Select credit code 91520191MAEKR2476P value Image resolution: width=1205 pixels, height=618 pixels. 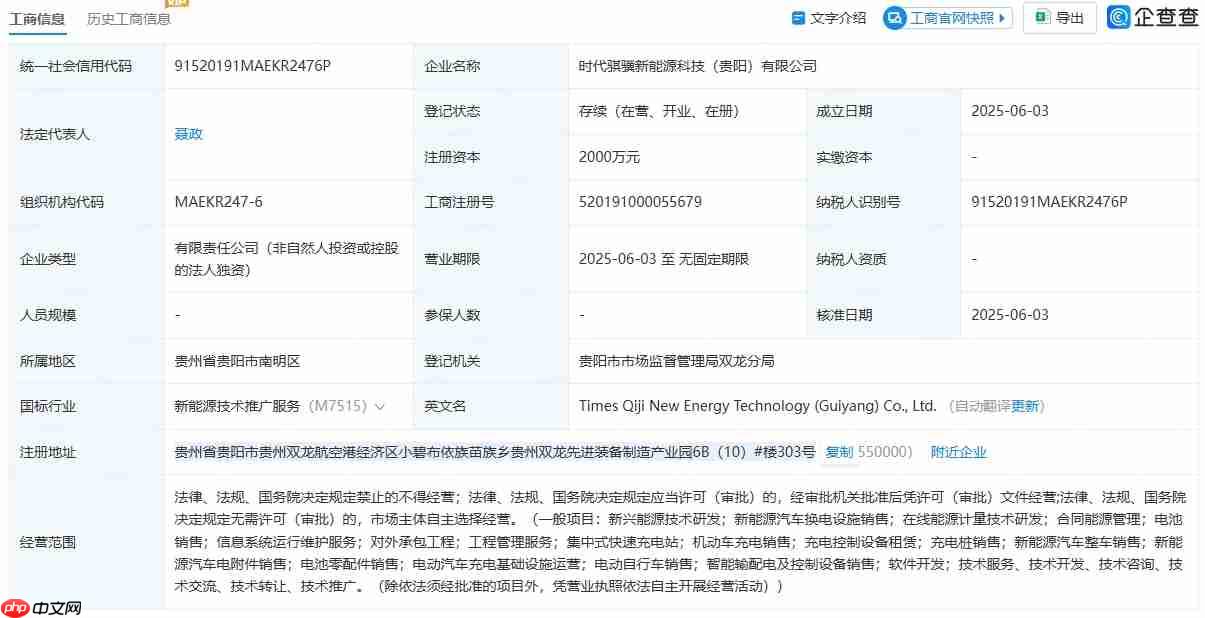click(x=252, y=66)
